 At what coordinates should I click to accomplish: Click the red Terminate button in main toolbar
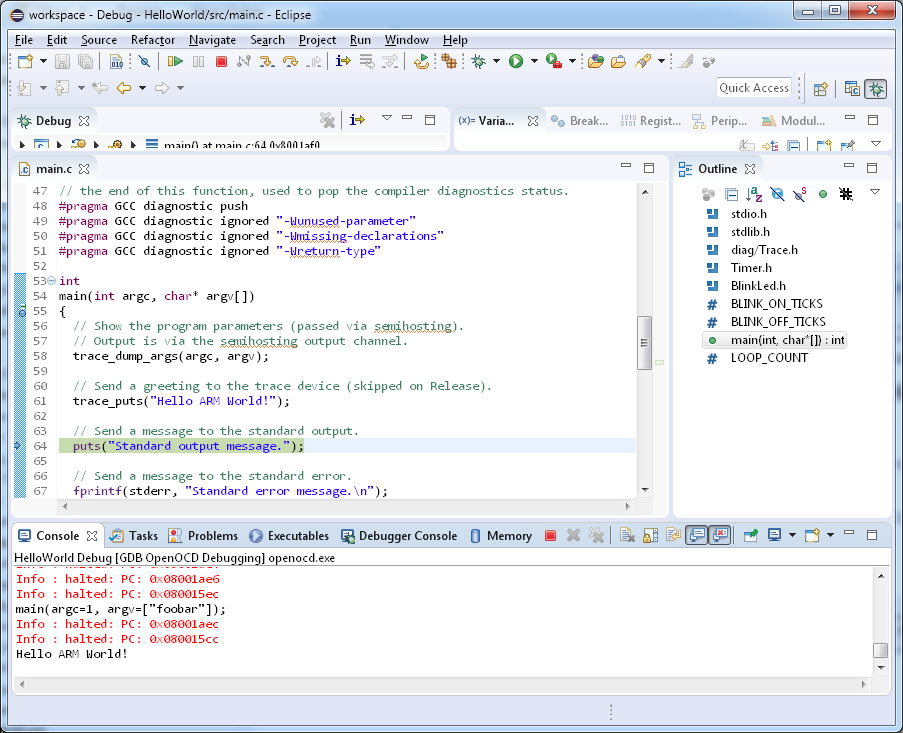(x=221, y=62)
